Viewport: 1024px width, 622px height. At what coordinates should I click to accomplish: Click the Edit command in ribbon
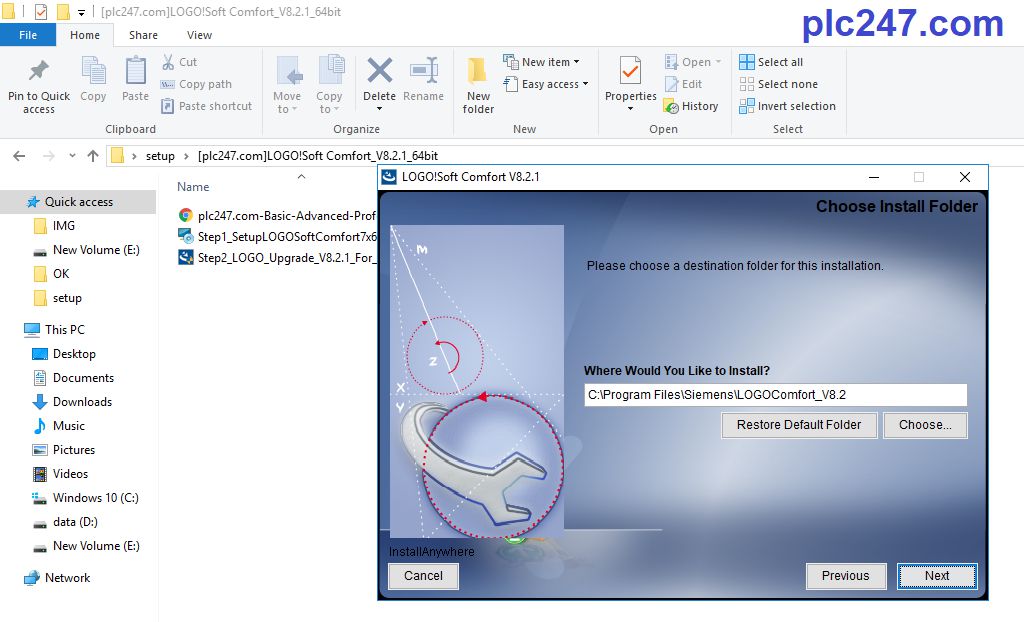(x=683, y=84)
